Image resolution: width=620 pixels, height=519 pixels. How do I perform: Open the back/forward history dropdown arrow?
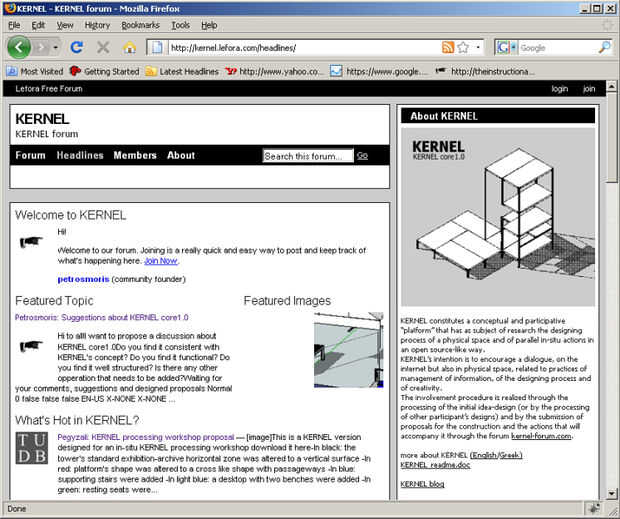coord(56,48)
